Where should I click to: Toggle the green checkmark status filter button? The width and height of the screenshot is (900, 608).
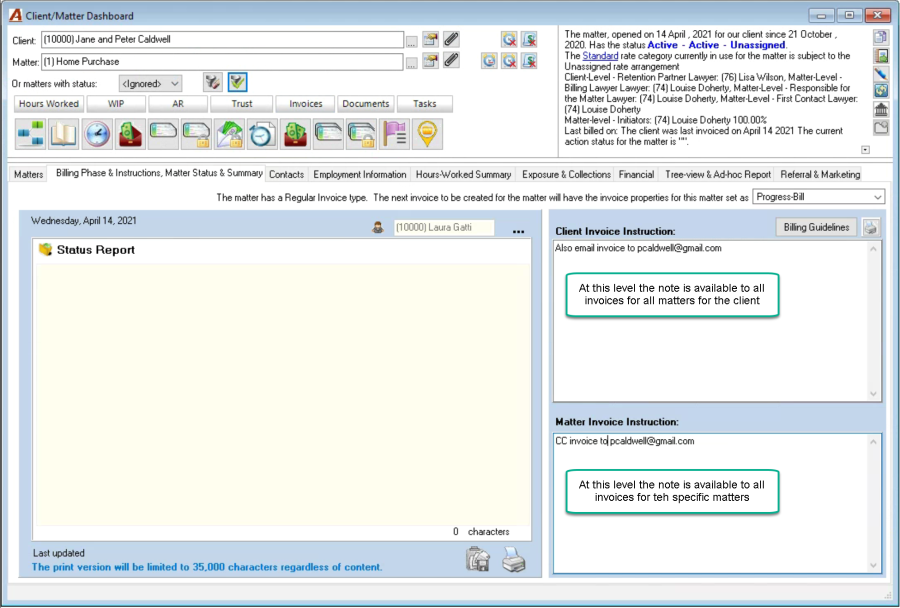coord(237,82)
